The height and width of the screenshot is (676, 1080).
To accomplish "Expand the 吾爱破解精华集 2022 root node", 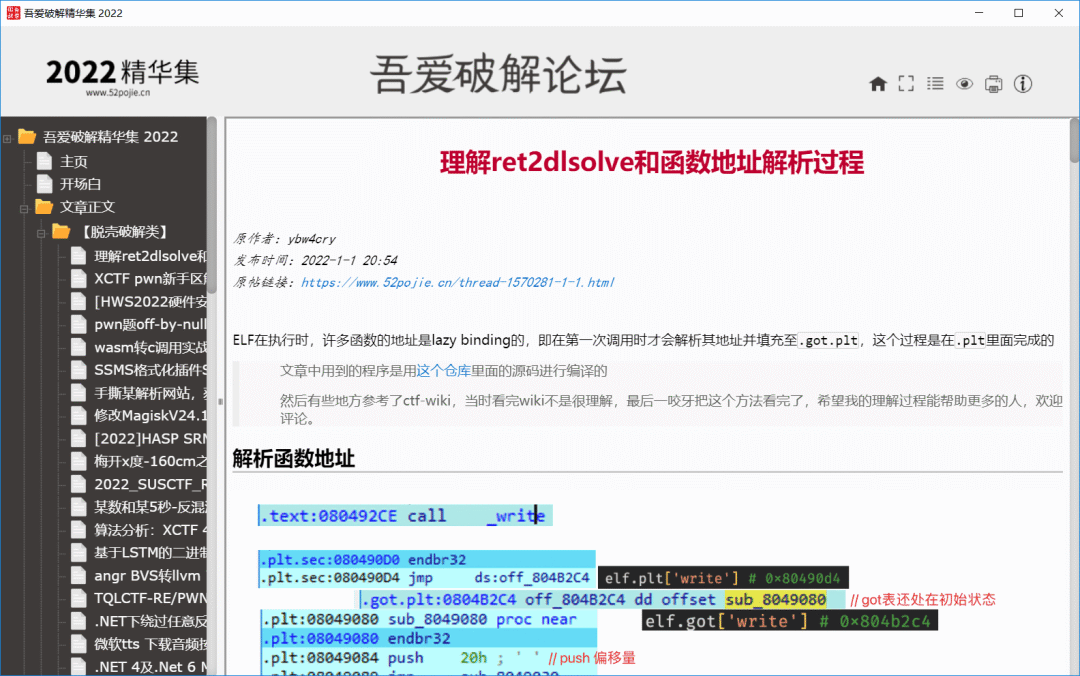I will pos(8,138).
